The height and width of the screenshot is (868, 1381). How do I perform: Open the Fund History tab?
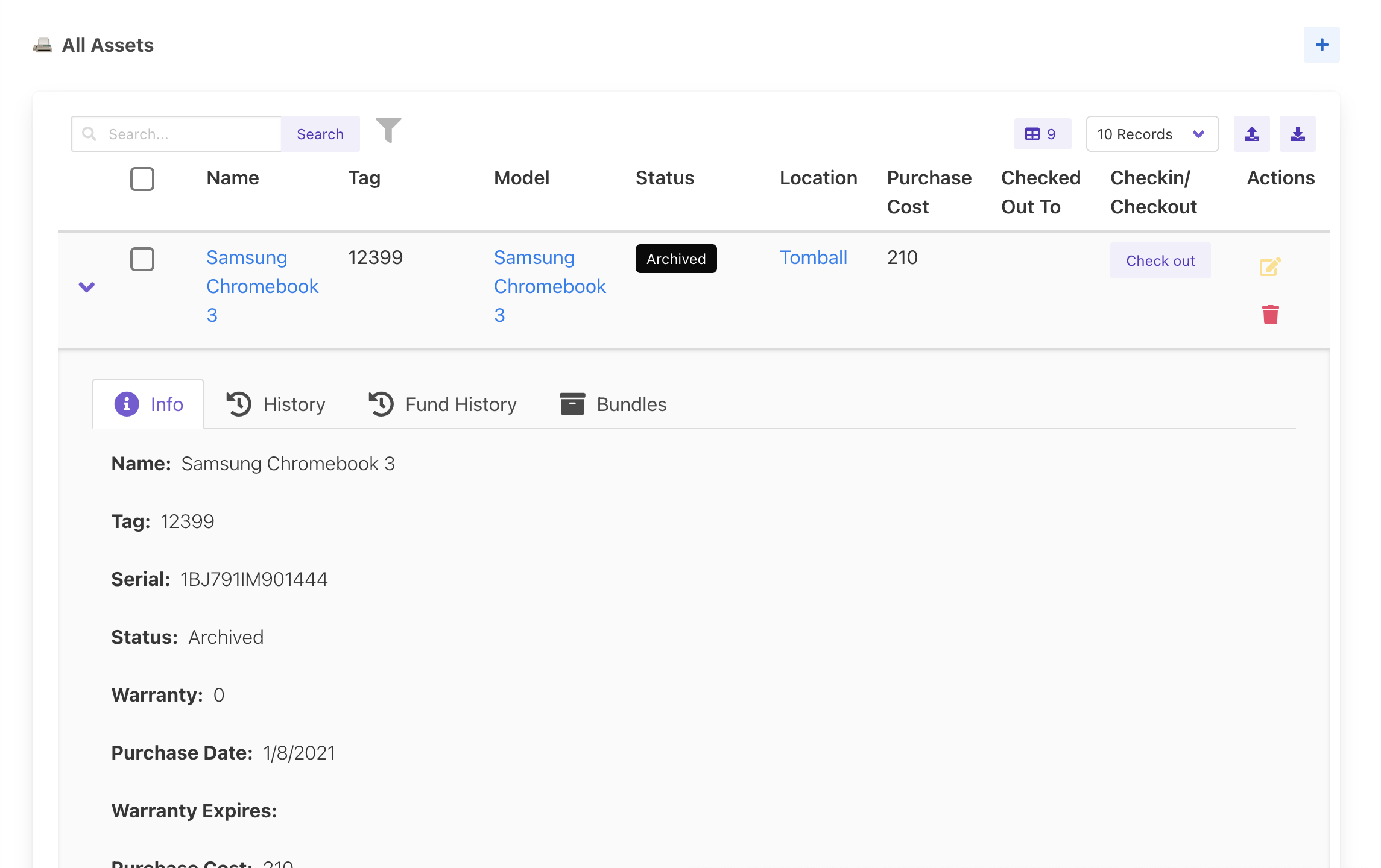click(443, 404)
